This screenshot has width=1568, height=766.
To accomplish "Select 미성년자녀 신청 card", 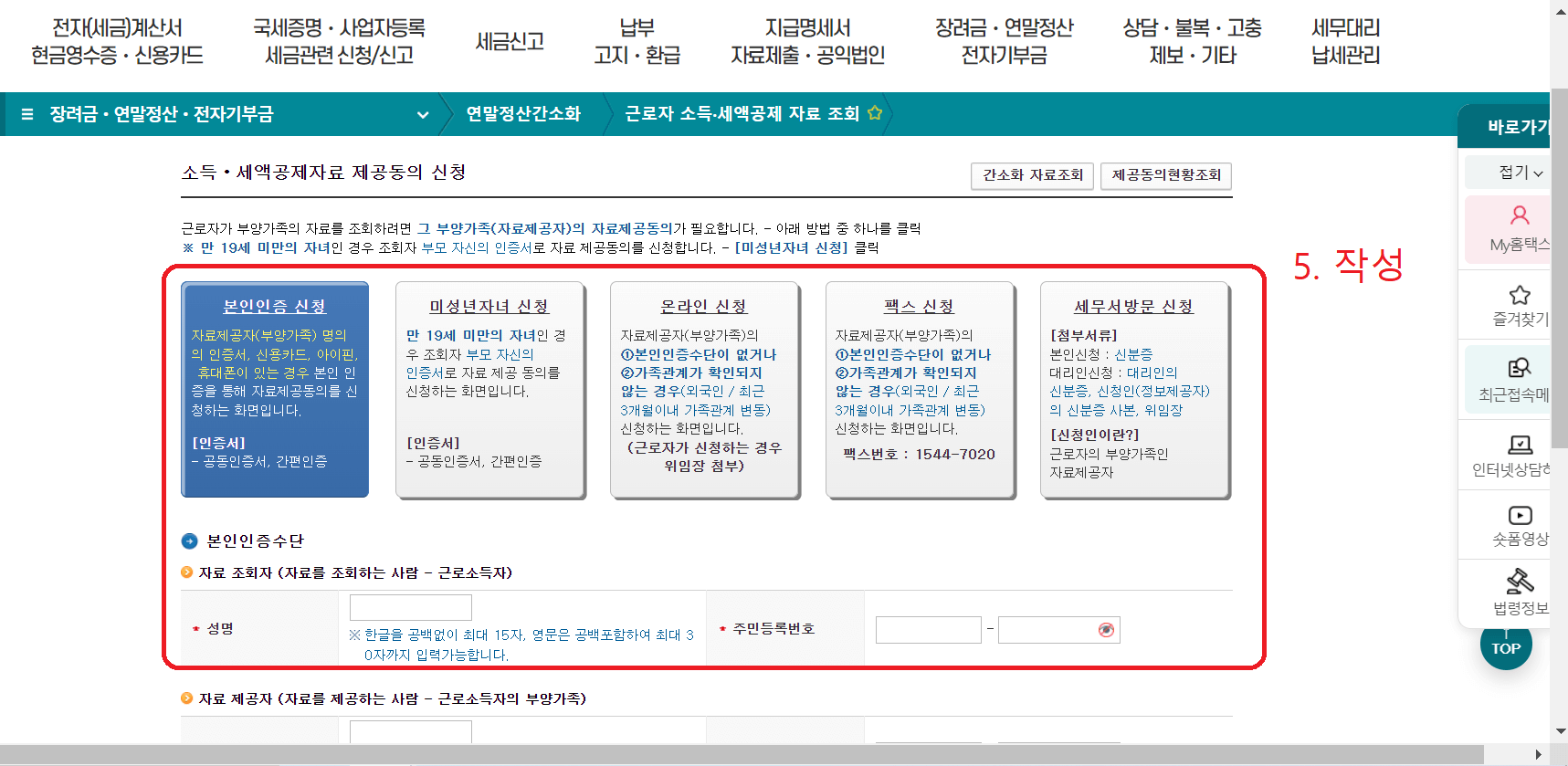I will tap(489, 390).
